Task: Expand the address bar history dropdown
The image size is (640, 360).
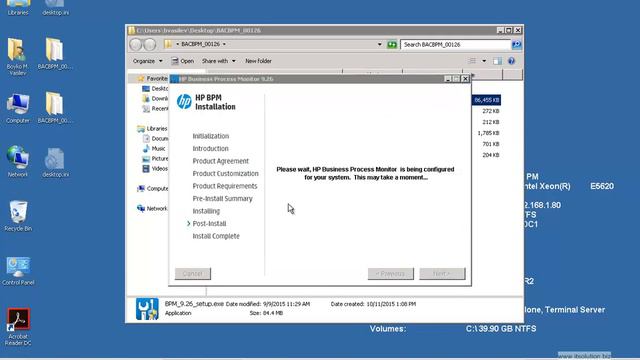Action: (380, 44)
